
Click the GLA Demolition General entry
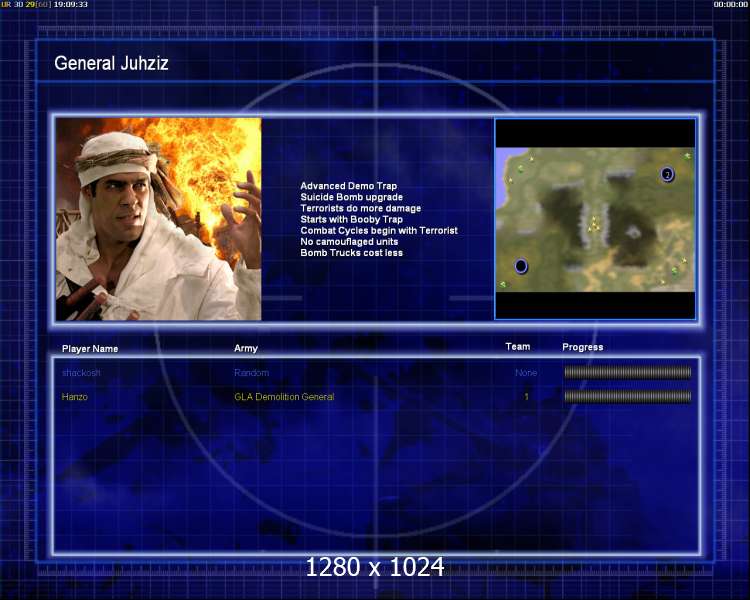pyautogui.click(x=284, y=397)
